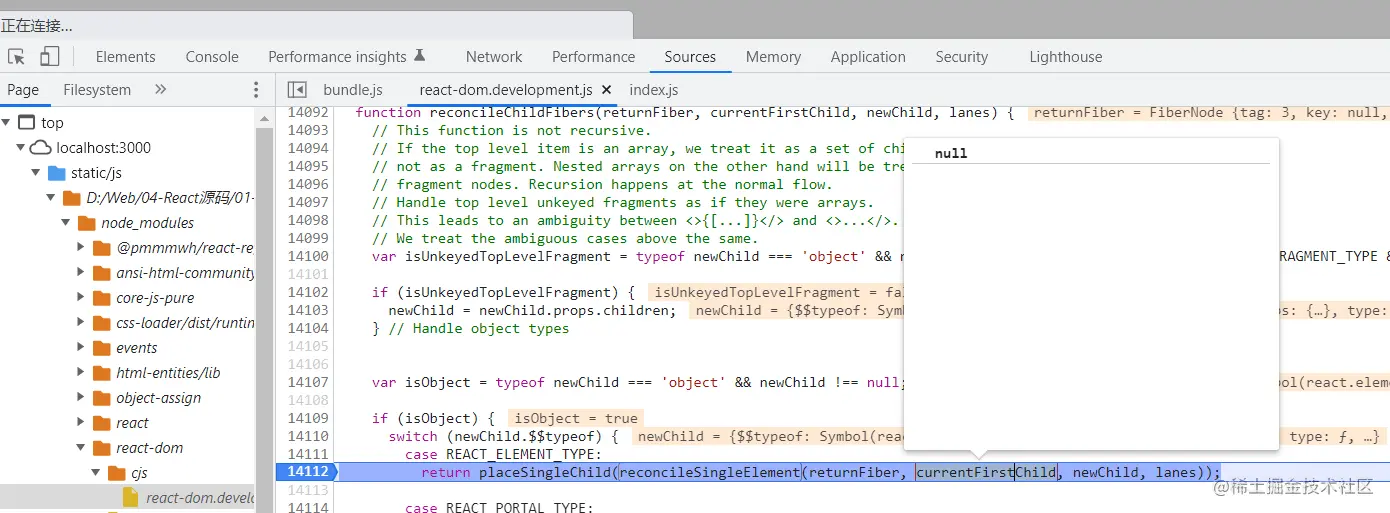This screenshot has height=513, width=1390.
Task: Set a breakpoint on line 14109
Action: coord(308,418)
